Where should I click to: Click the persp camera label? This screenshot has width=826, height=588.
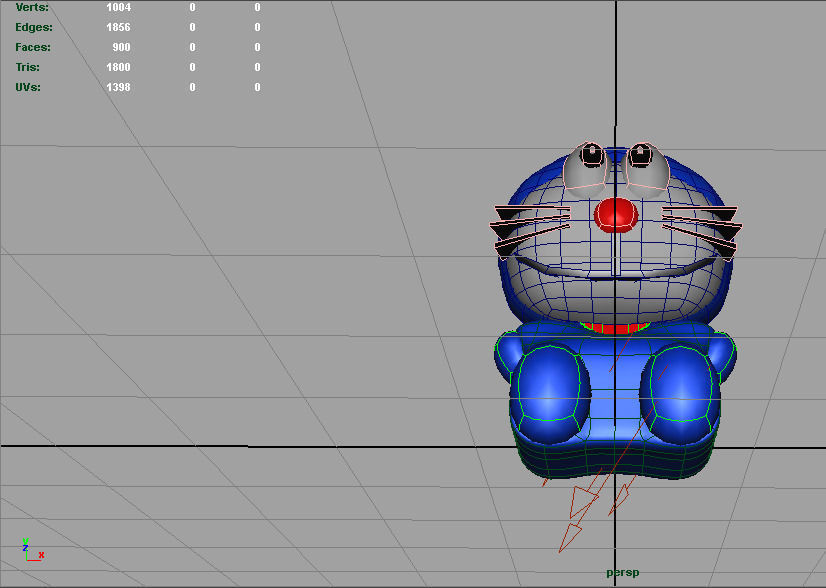(x=622, y=573)
